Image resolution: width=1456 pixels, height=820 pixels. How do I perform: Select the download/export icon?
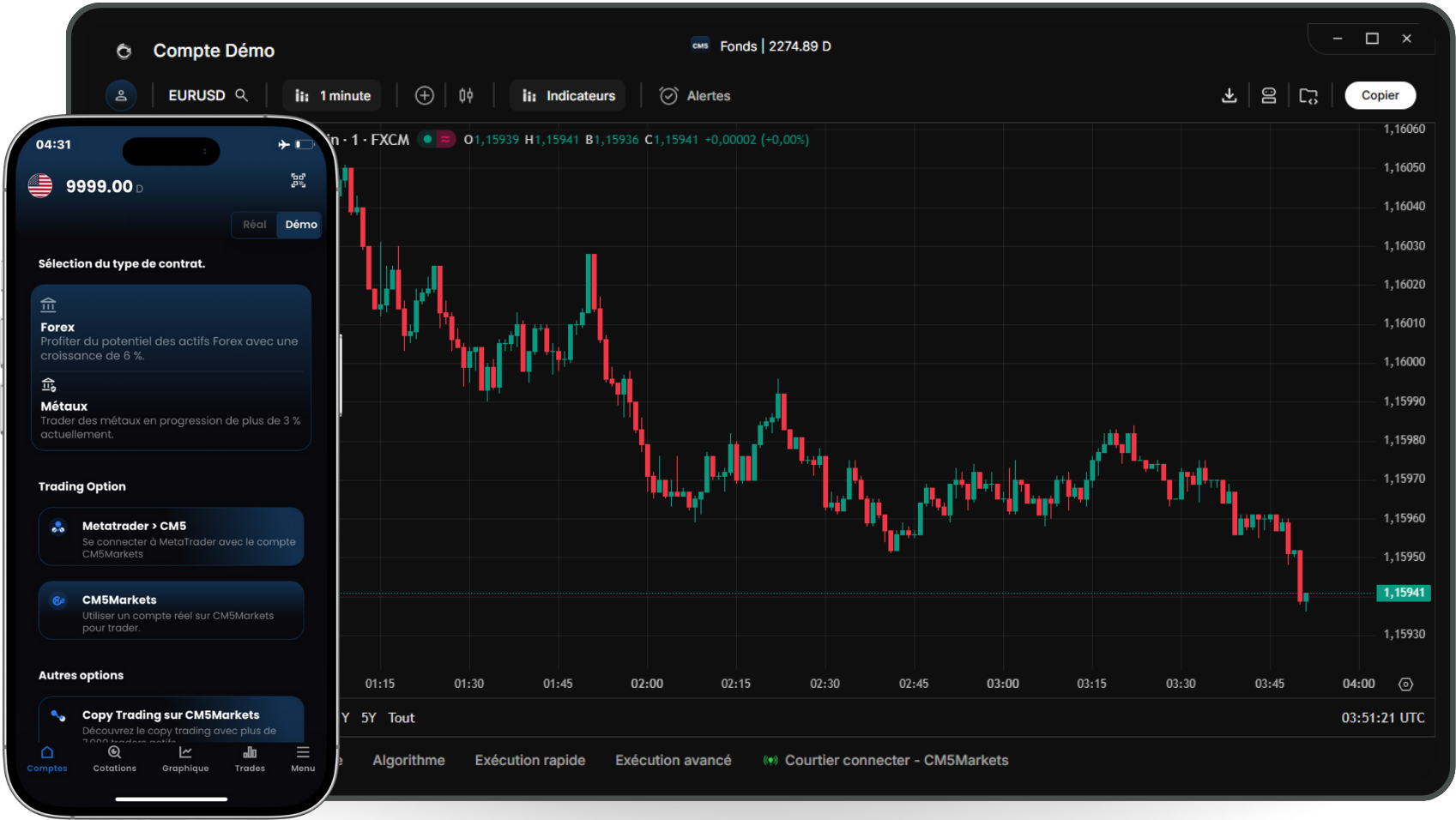1229,95
